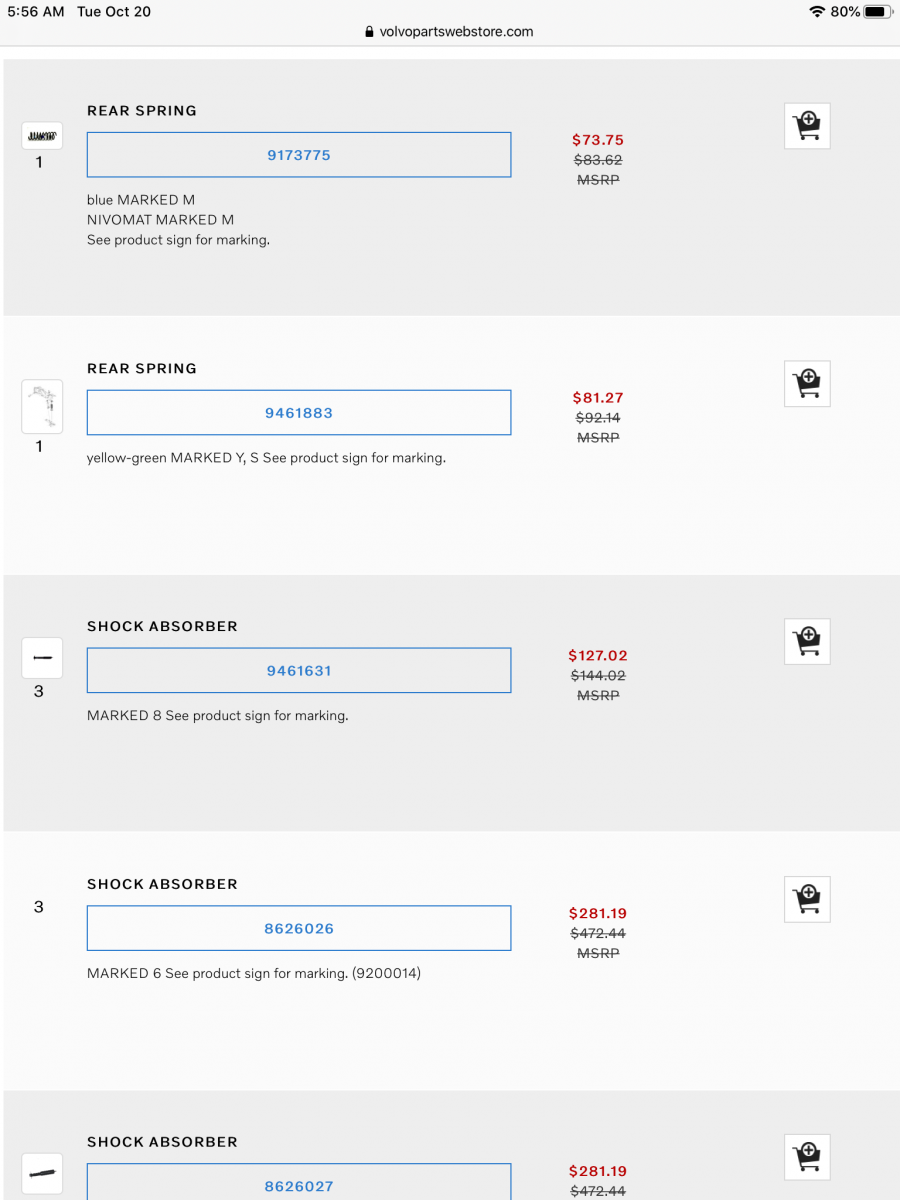The image size is (900, 1200).
Task: Click the rear spring diagram thumbnail
Action: pos(41,405)
